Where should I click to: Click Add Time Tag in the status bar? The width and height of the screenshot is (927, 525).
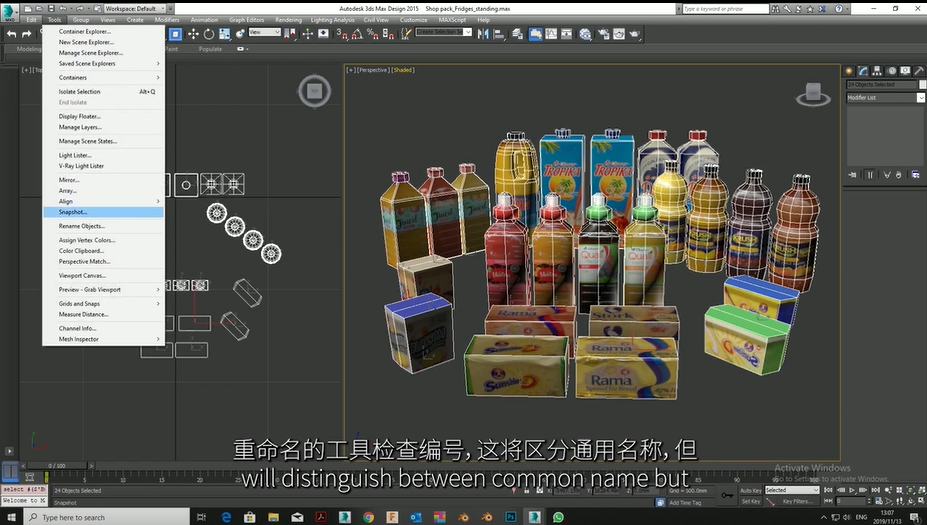click(685, 503)
